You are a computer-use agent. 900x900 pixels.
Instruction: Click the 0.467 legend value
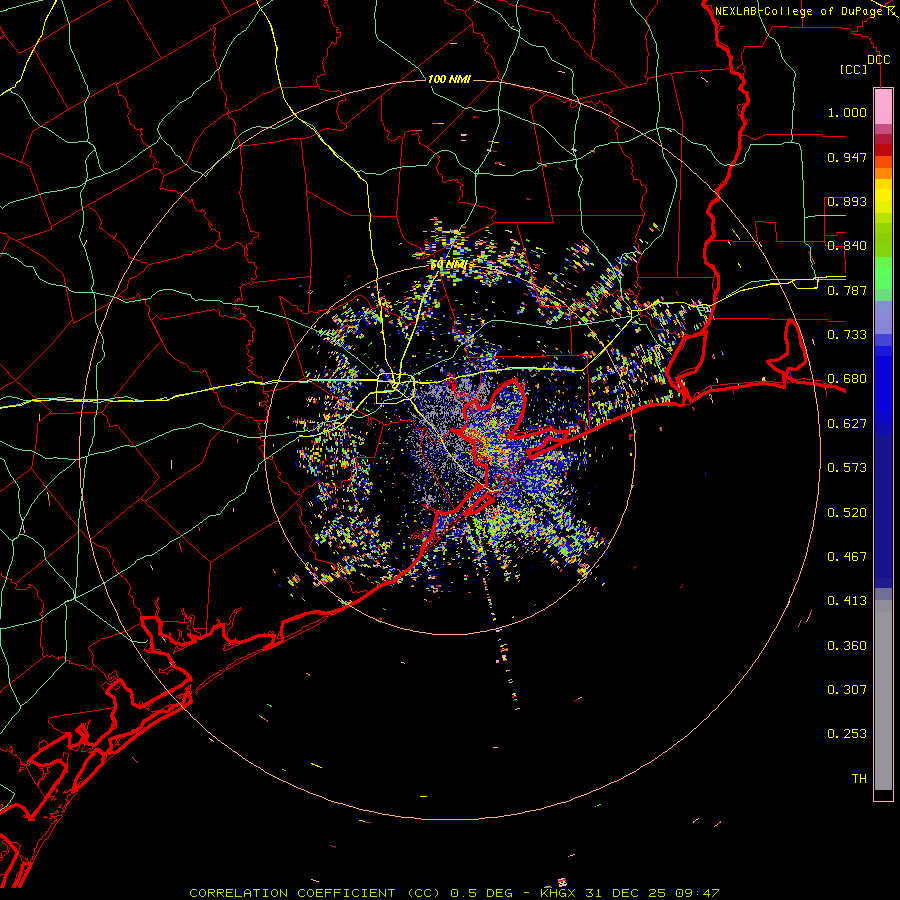(x=847, y=557)
